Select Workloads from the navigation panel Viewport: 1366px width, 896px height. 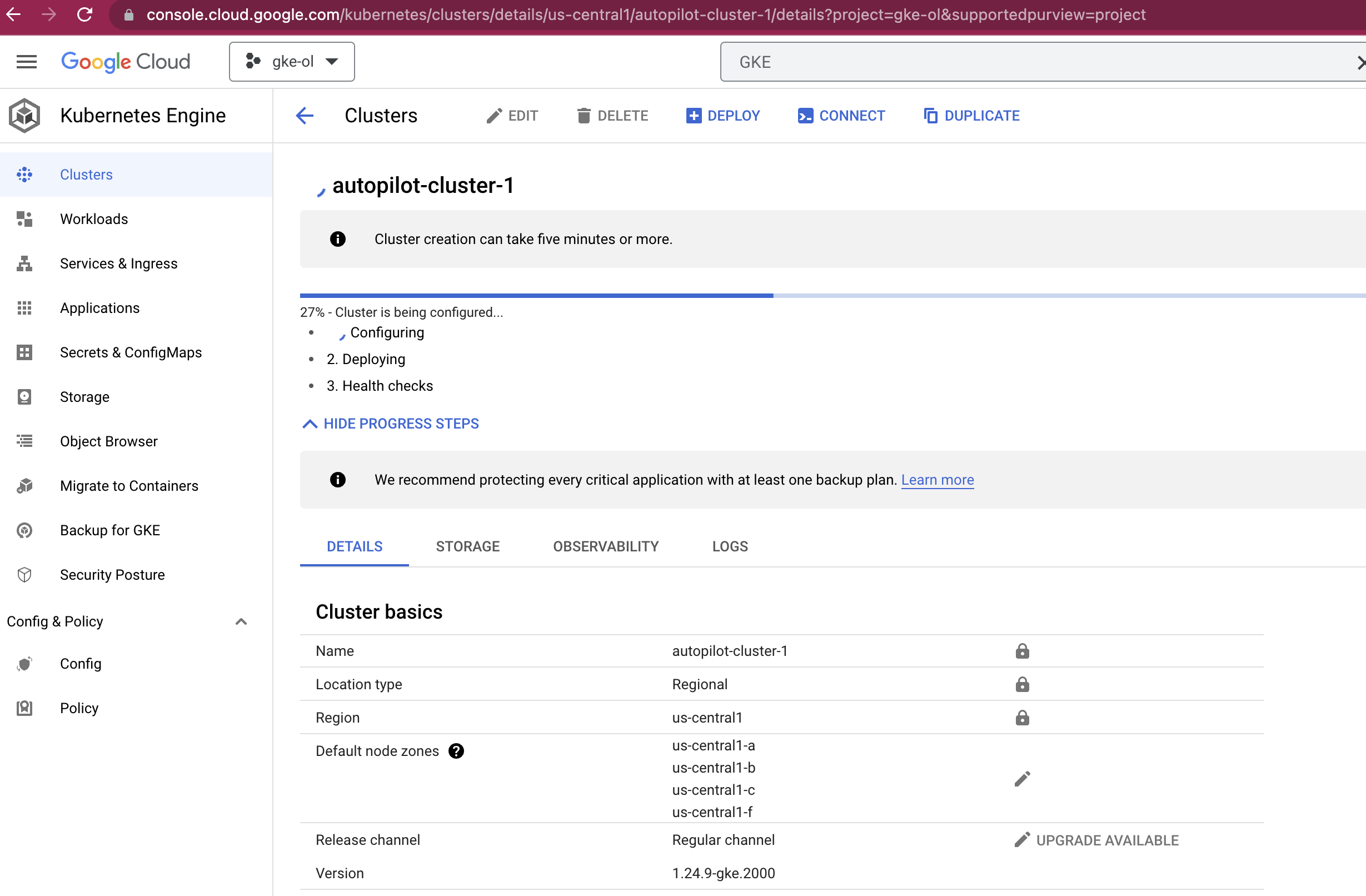(x=93, y=218)
